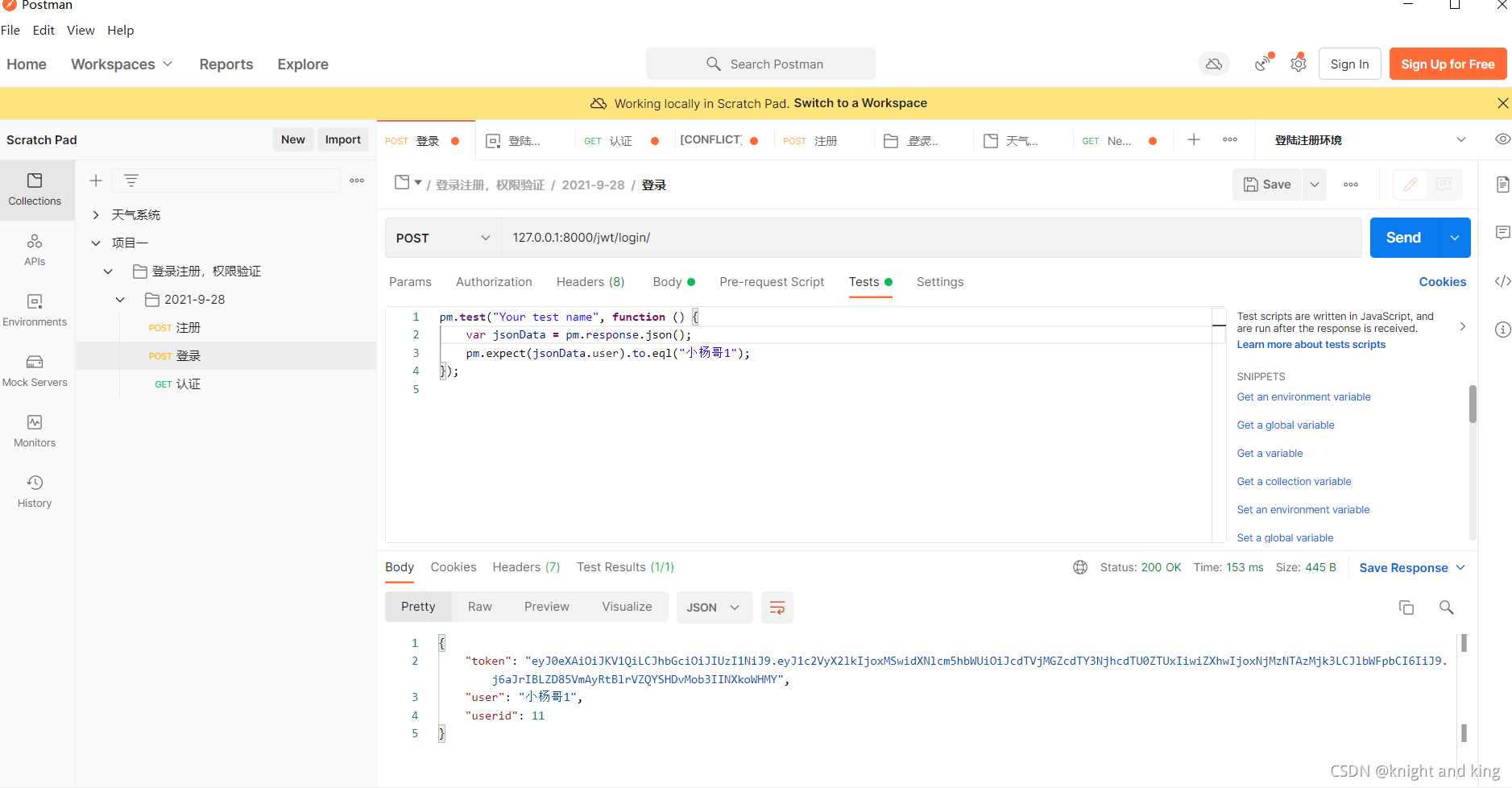Switch to the Raw response view

[480, 607]
